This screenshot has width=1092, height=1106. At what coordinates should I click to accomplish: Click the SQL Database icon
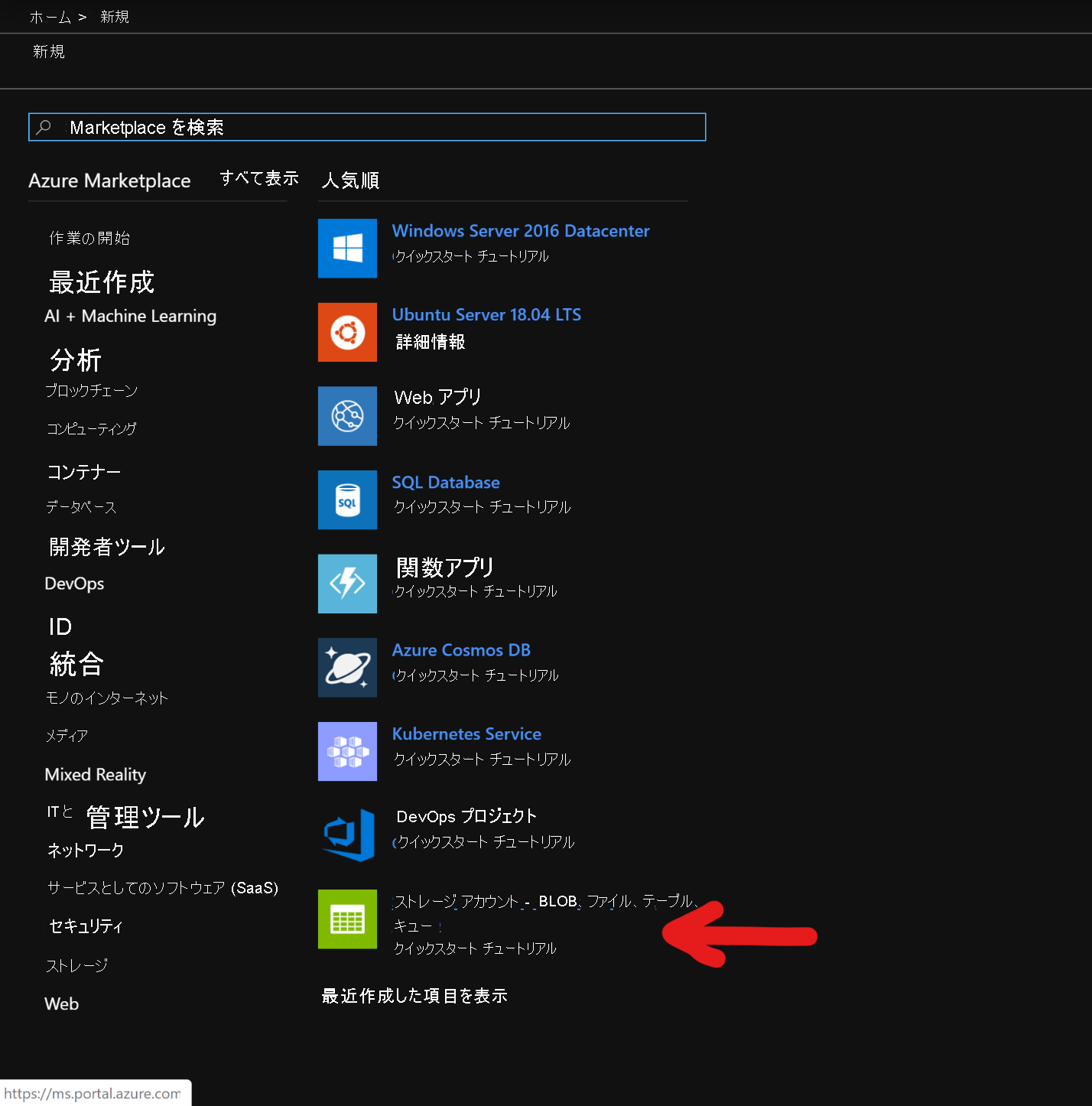pos(347,499)
